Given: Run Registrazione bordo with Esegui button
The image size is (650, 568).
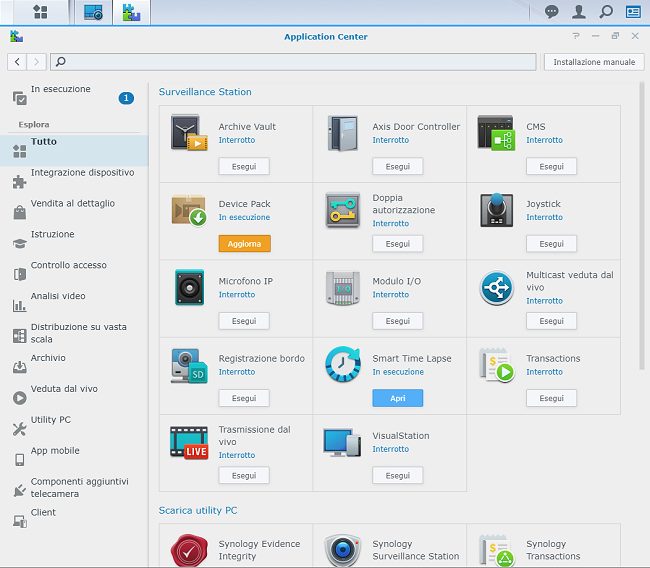Looking at the screenshot, I should (x=244, y=398).
